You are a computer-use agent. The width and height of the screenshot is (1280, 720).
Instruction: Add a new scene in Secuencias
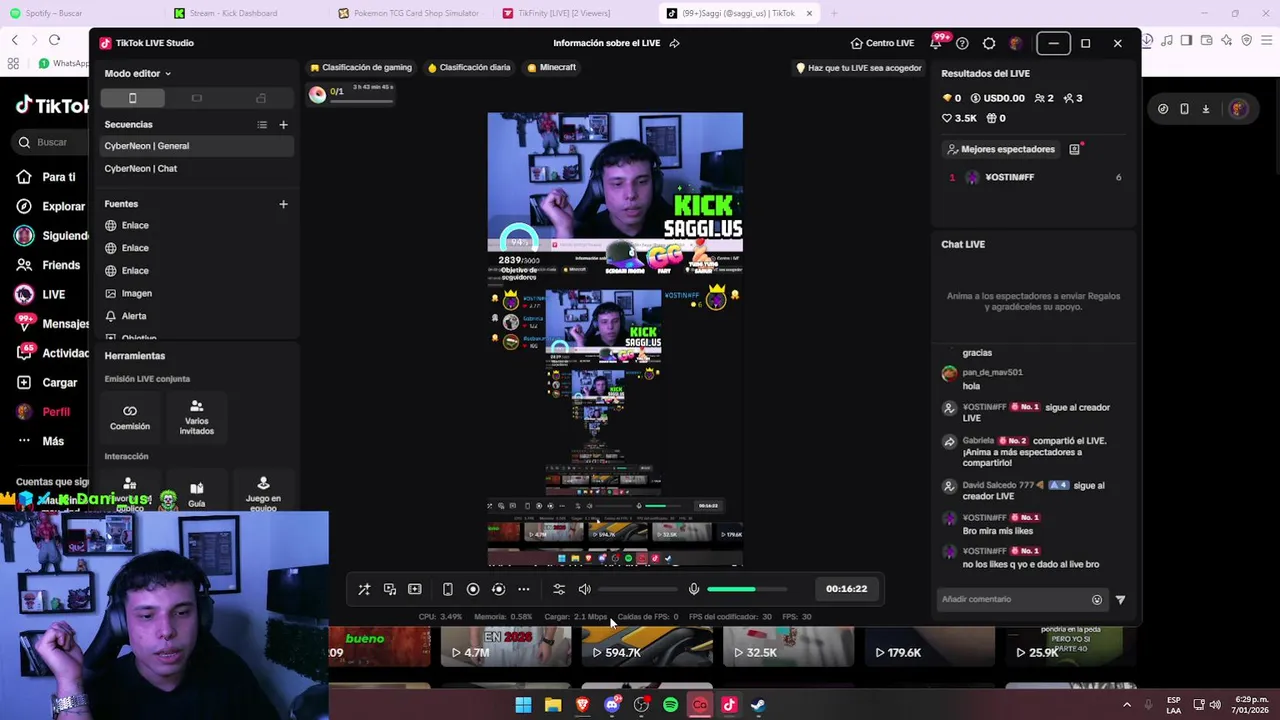click(x=283, y=125)
